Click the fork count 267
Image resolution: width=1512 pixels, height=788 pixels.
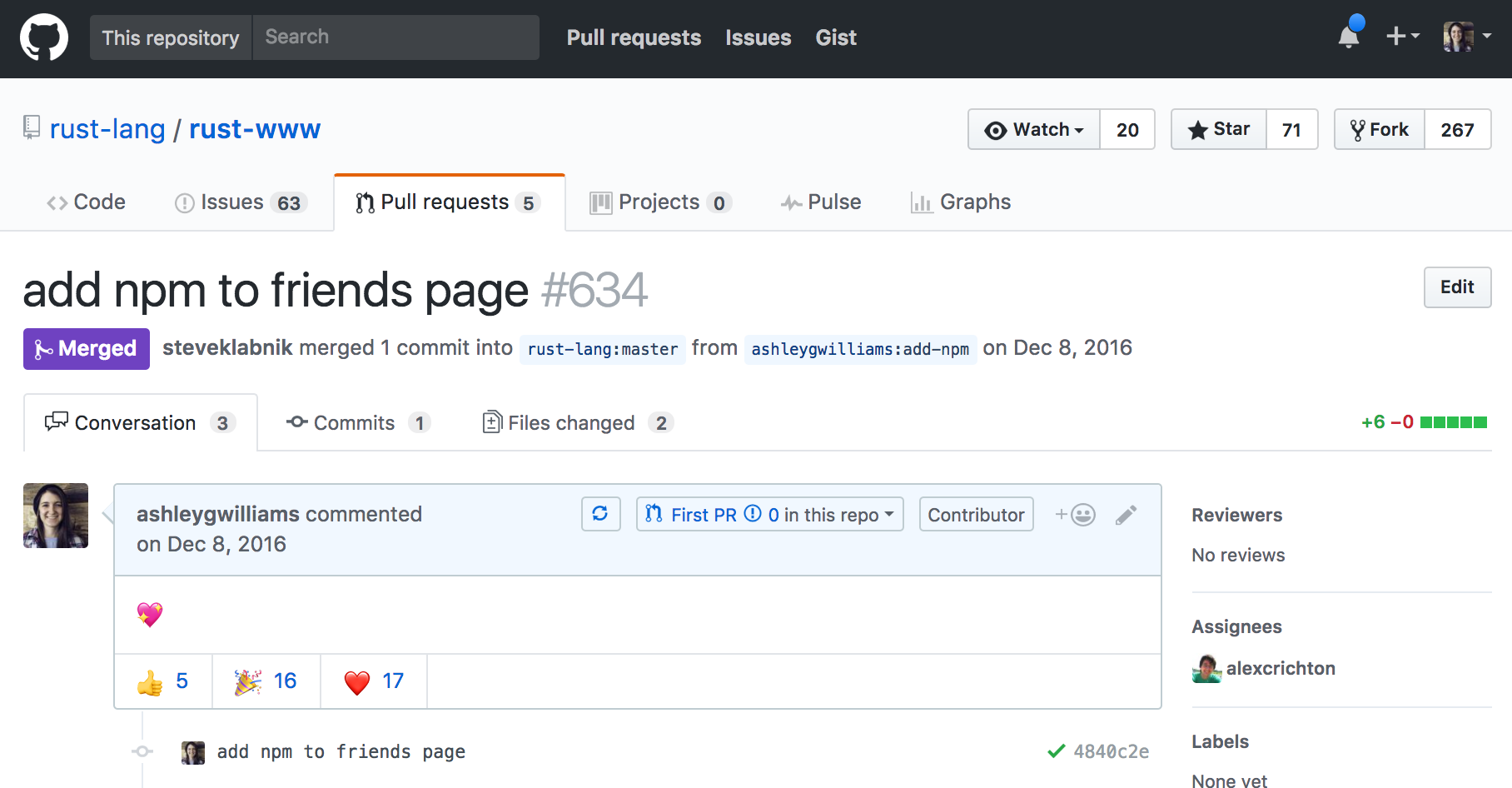click(1457, 129)
